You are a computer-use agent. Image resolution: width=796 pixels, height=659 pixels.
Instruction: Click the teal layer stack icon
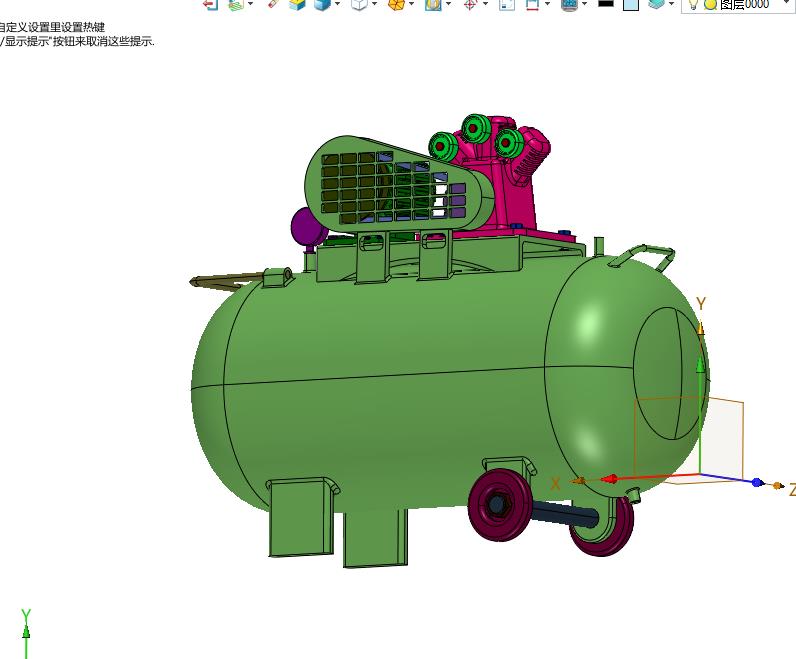pyautogui.click(x=656, y=4)
